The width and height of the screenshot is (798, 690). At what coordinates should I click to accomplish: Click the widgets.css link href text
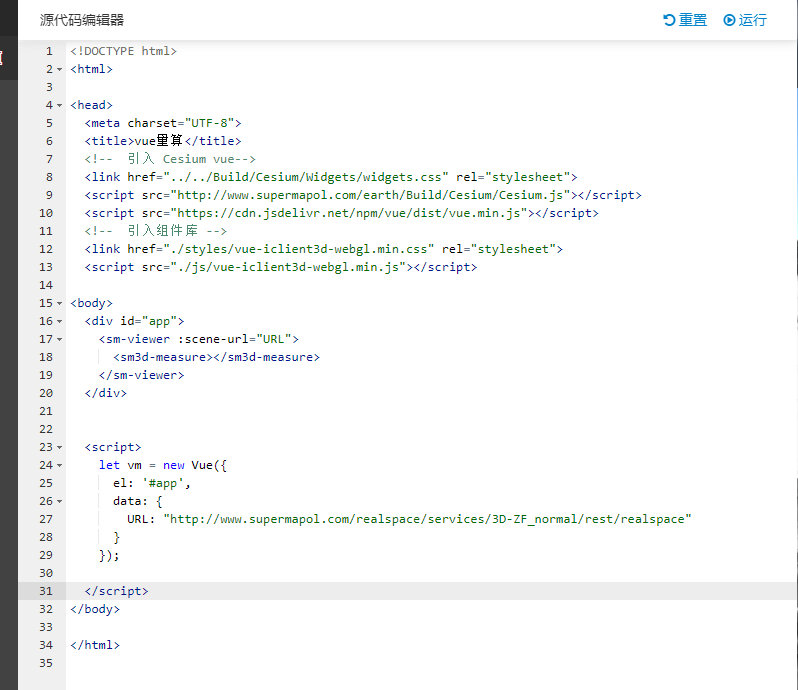[x=306, y=177]
